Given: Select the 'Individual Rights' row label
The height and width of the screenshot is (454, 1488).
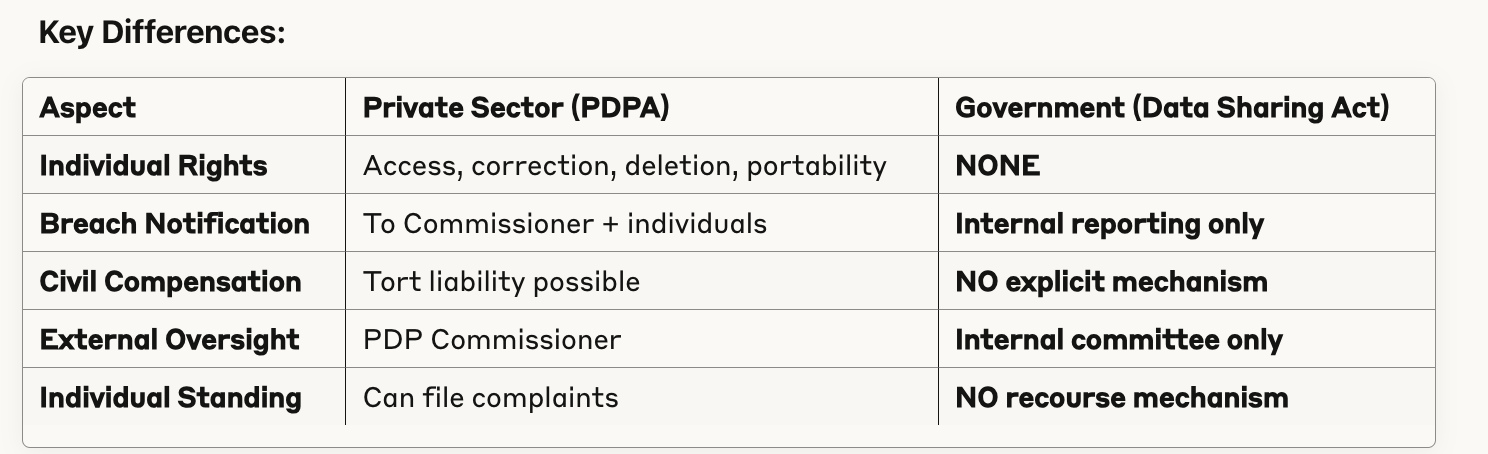Looking at the screenshot, I should click(x=153, y=165).
